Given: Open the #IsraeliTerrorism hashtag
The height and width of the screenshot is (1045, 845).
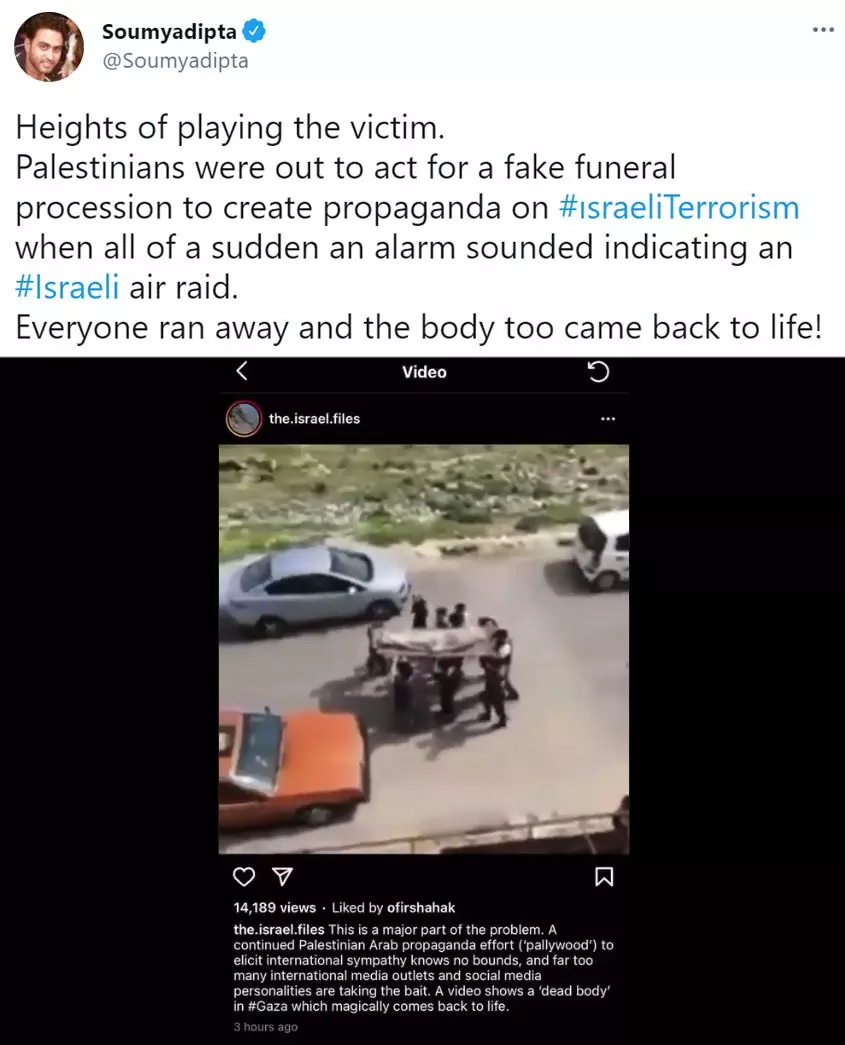Looking at the screenshot, I should point(679,207).
